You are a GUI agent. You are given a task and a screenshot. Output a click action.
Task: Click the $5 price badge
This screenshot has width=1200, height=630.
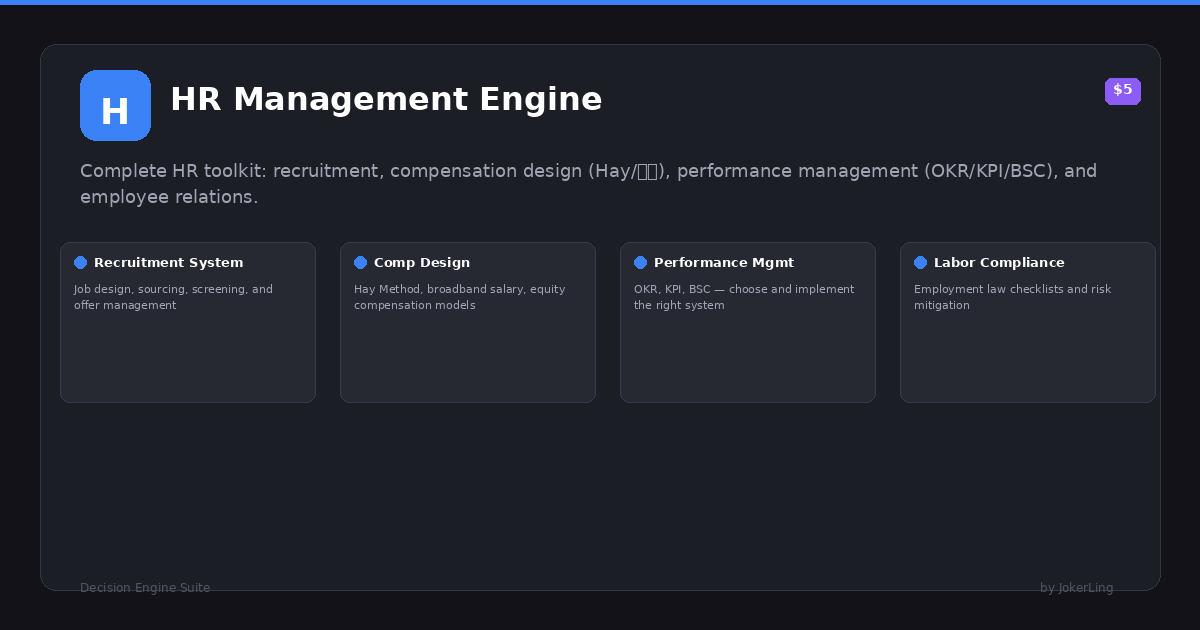pyautogui.click(x=1123, y=91)
